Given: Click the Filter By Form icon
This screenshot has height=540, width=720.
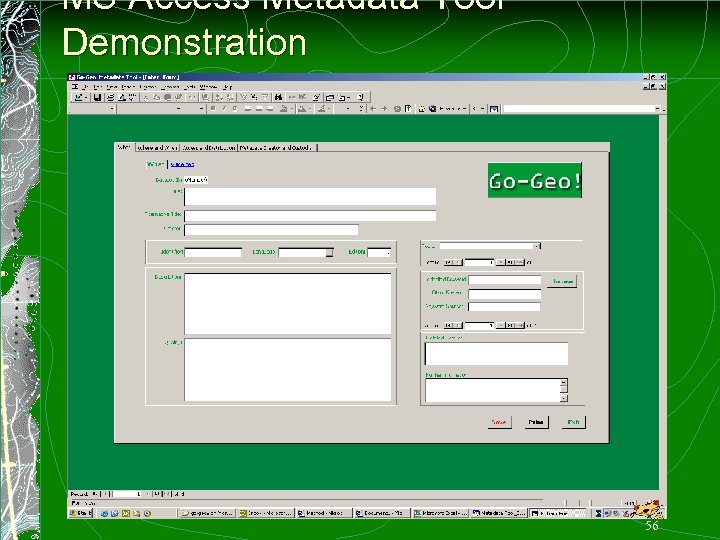Looking at the screenshot, I should [254, 97].
